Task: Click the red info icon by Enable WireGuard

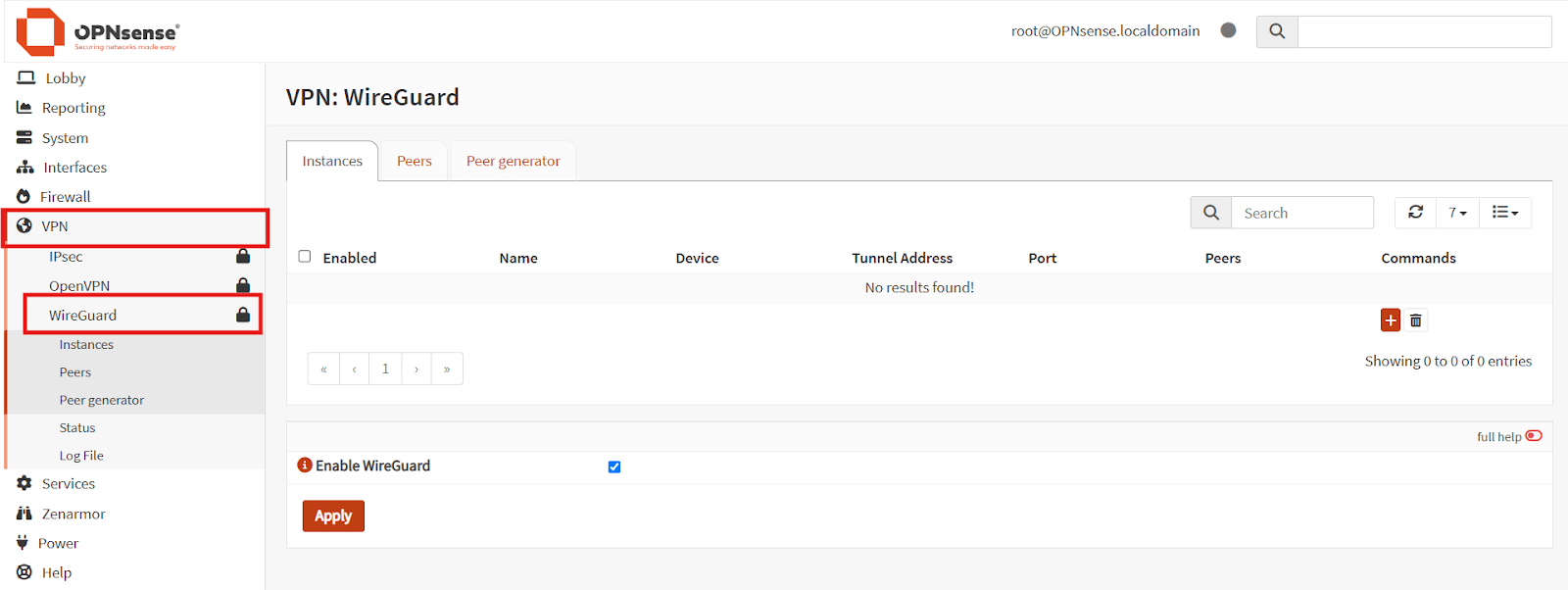Action: (x=305, y=466)
